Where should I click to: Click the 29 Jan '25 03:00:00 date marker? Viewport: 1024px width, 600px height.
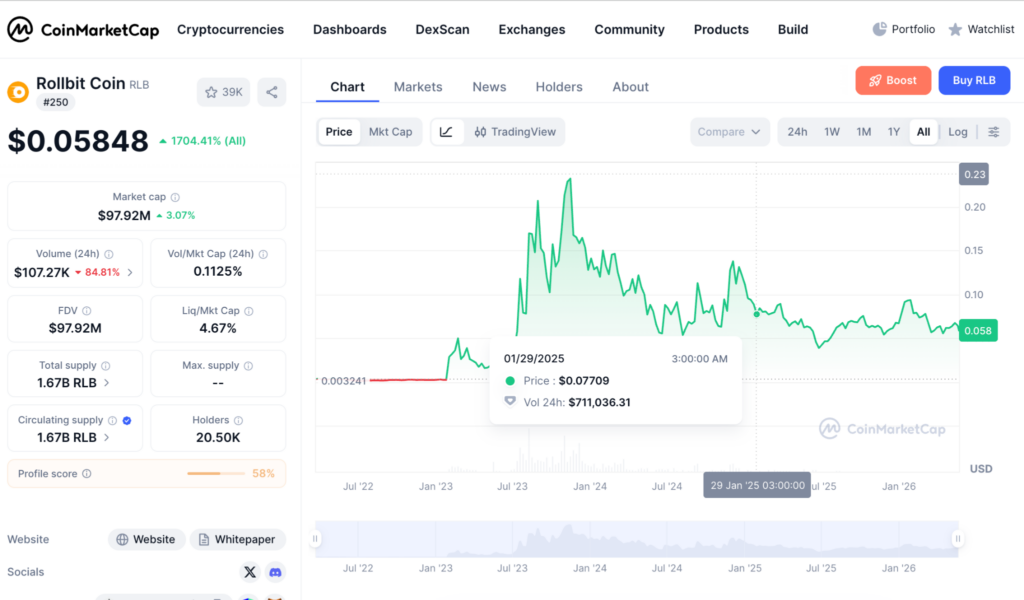(757, 485)
